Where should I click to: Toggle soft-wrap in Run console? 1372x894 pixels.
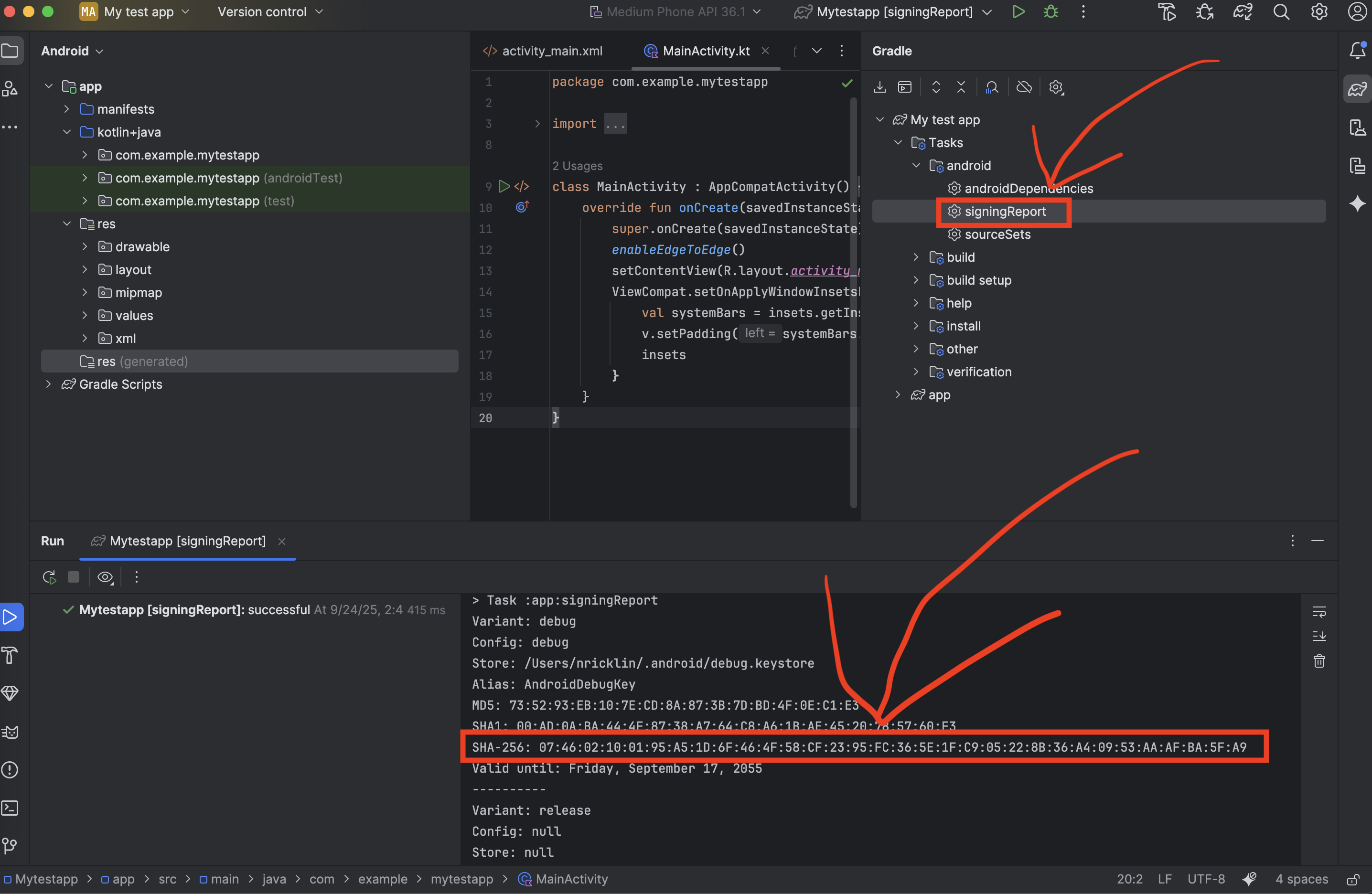point(1319,612)
